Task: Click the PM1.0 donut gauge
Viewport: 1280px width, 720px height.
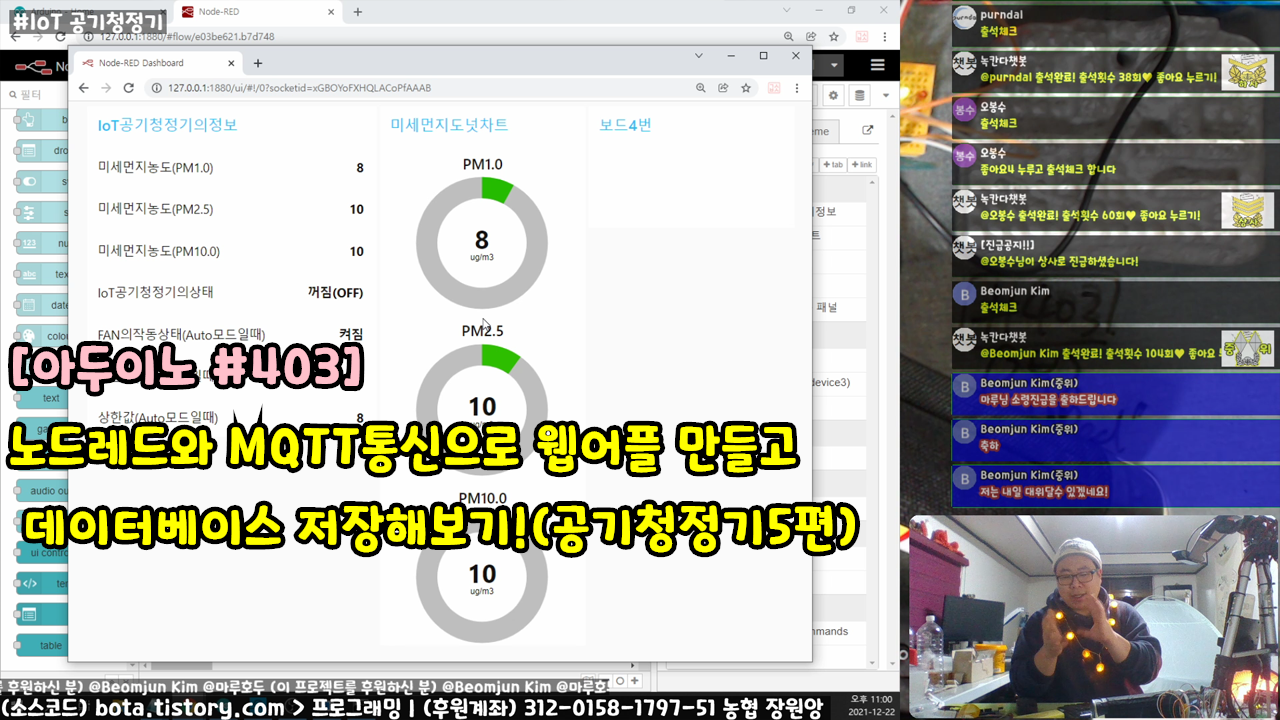Action: [x=482, y=244]
